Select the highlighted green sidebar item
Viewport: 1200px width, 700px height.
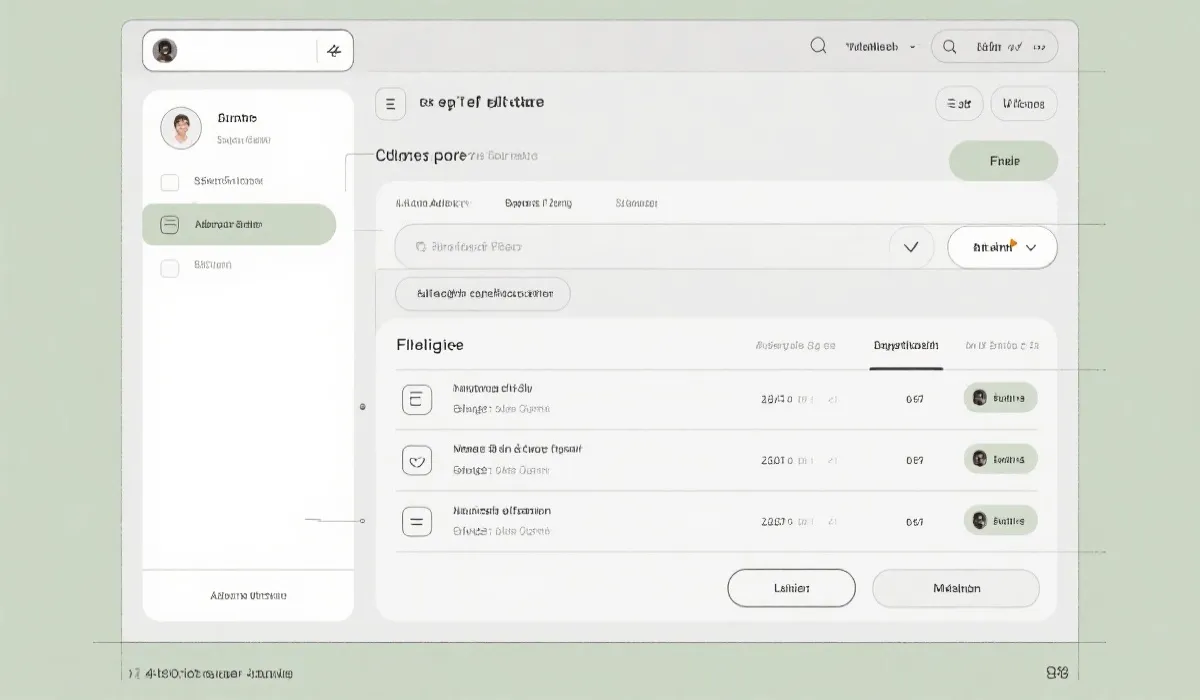pyautogui.click(x=239, y=225)
